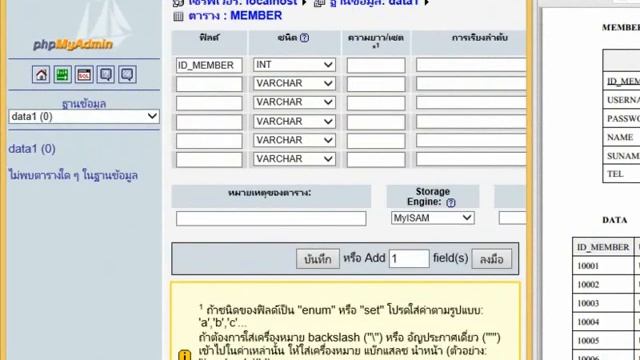Click length/set input in sixth row

376,160
